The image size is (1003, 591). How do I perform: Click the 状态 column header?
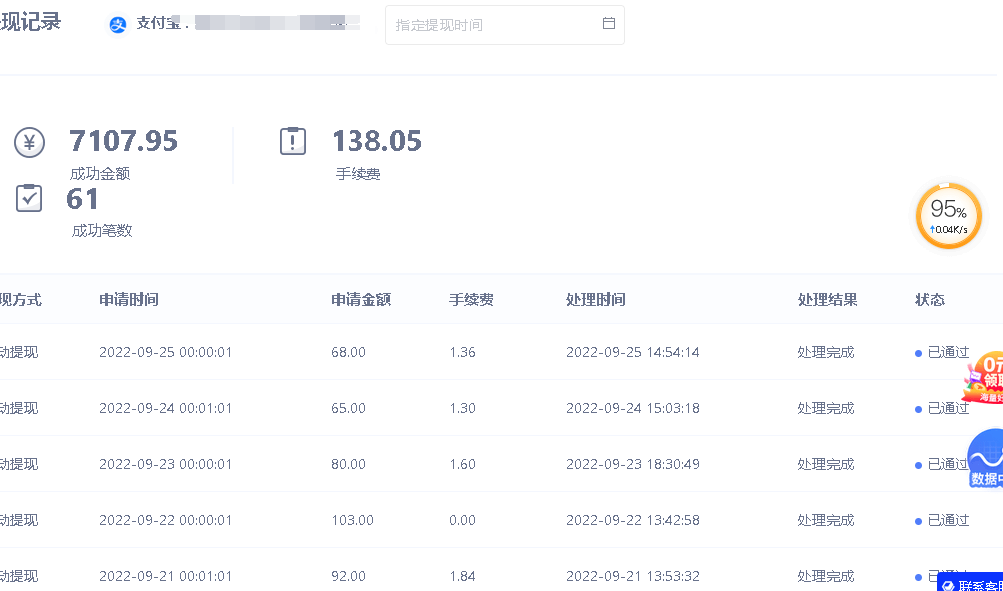(x=929, y=299)
